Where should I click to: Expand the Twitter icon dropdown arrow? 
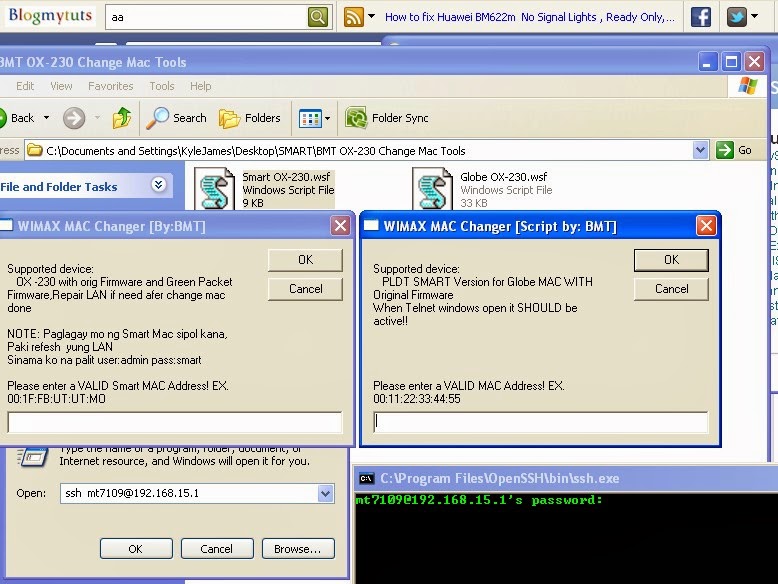coord(755,16)
